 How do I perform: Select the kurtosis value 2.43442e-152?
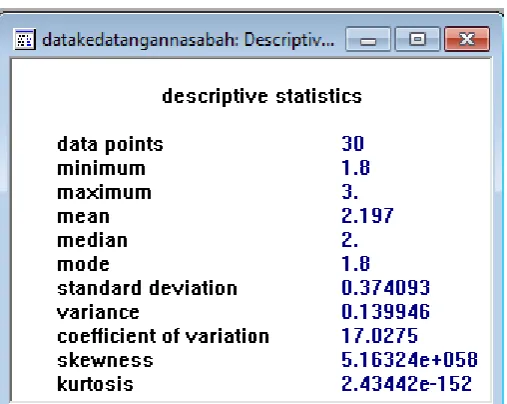point(407,384)
